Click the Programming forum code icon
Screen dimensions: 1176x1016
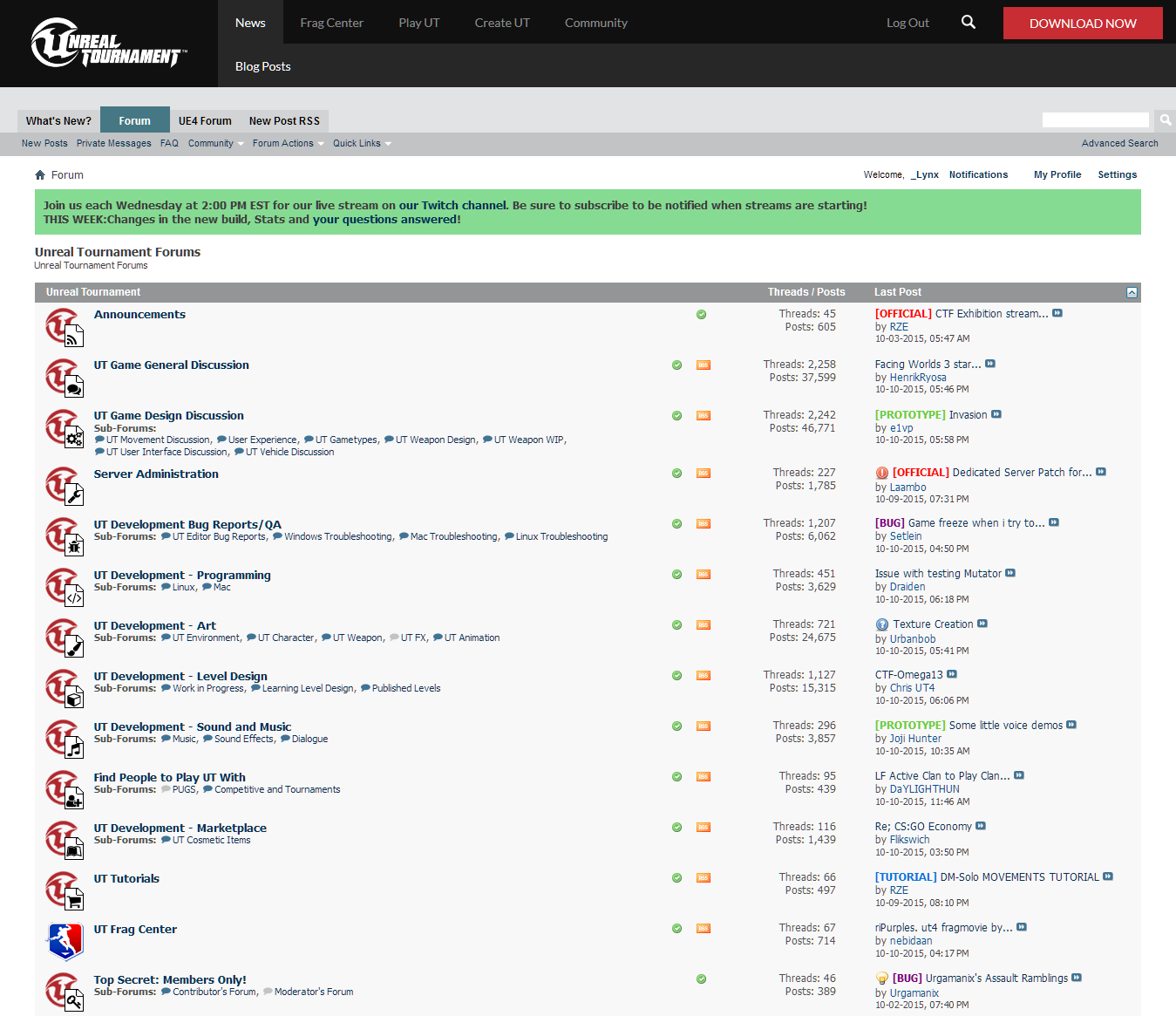tap(65, 588)
